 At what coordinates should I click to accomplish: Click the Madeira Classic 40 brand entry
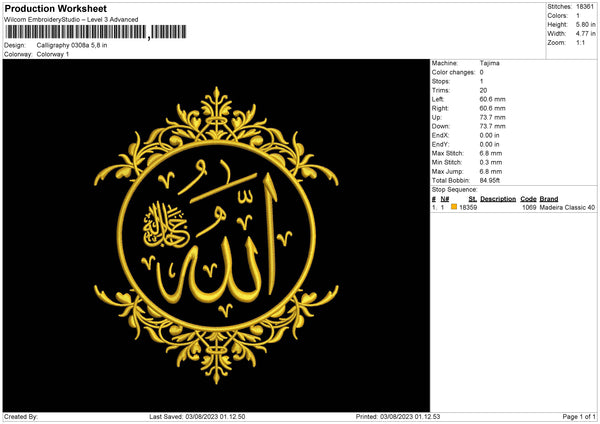pos(567,207)
